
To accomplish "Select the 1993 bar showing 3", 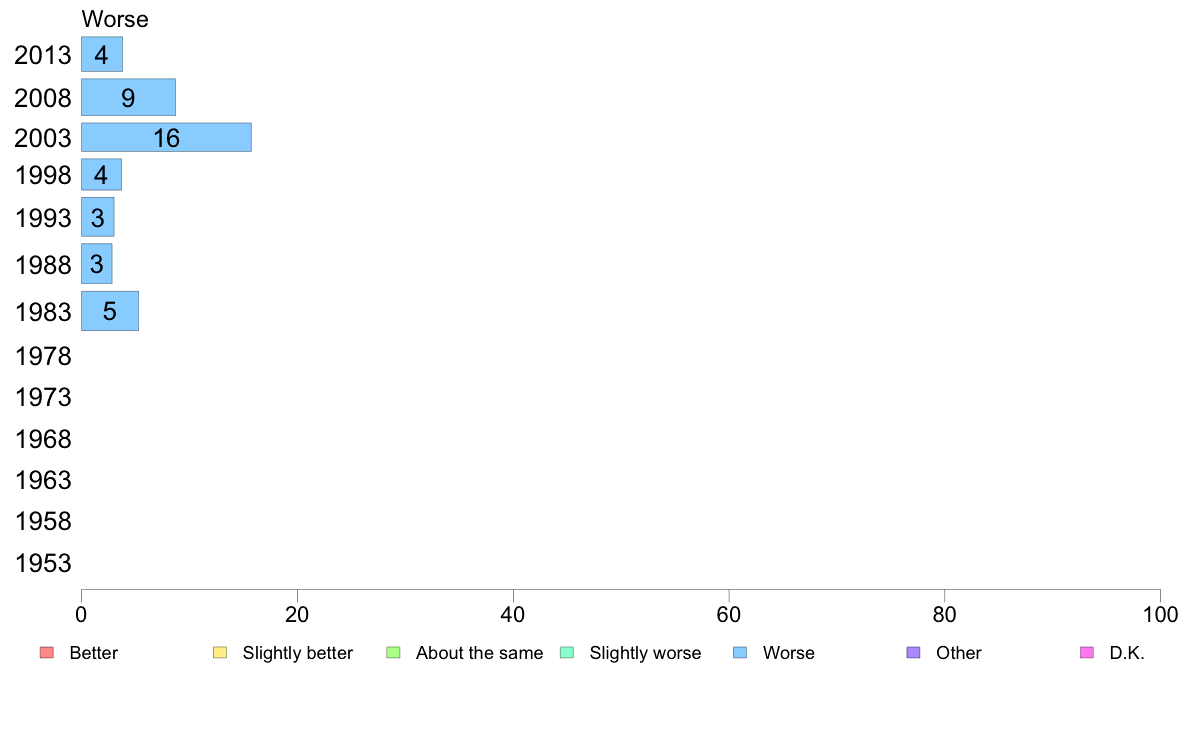I will (98, 218).
